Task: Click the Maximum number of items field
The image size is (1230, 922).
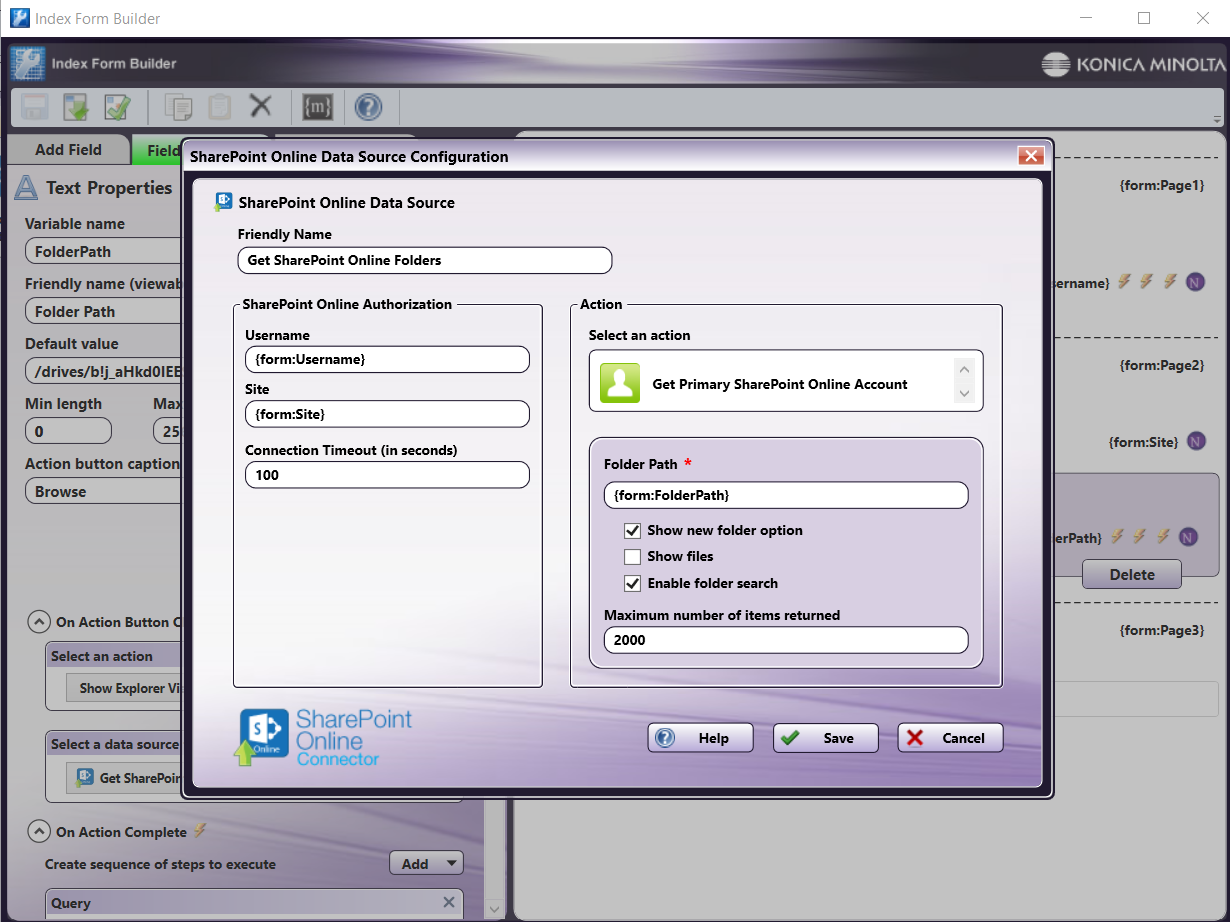Action: [x=786, y=640]
